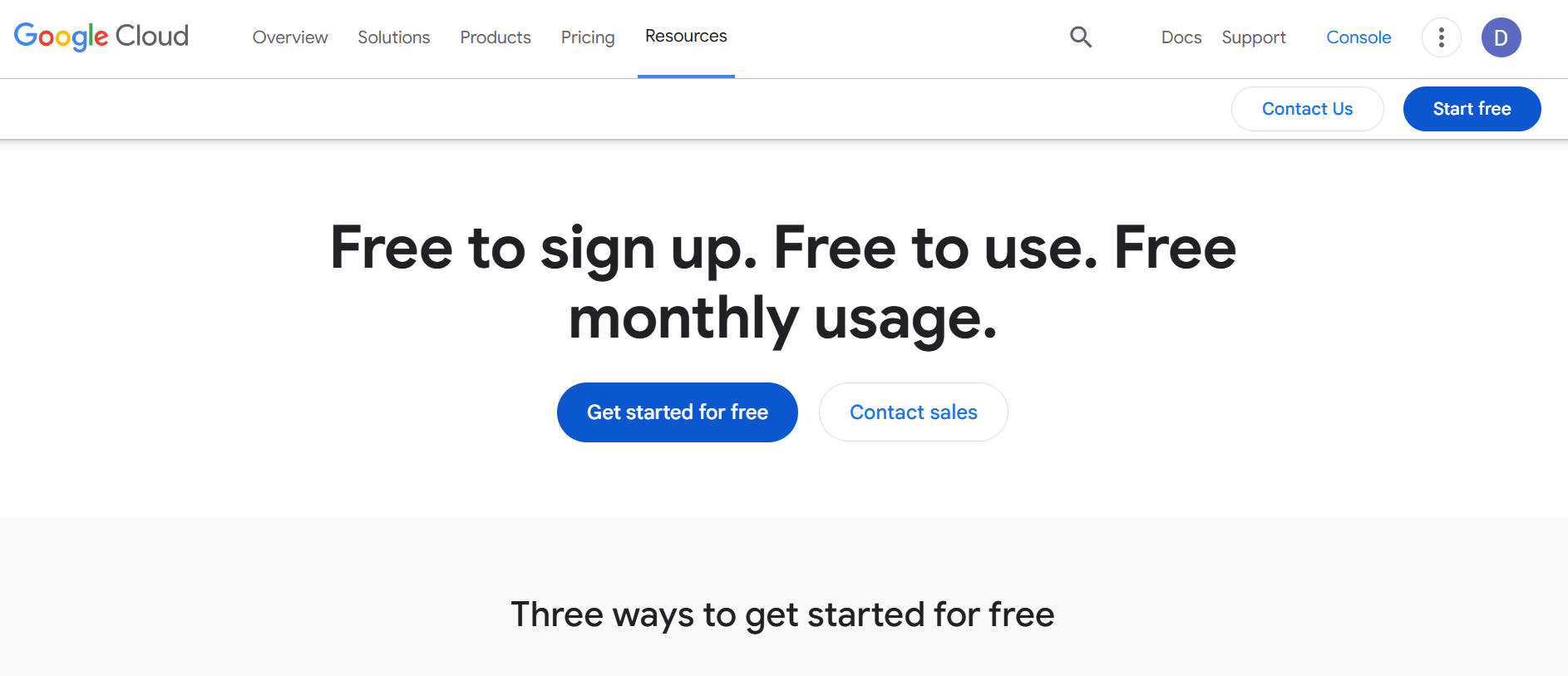Select the Resources tab in navigation

(x=685, y=36)
